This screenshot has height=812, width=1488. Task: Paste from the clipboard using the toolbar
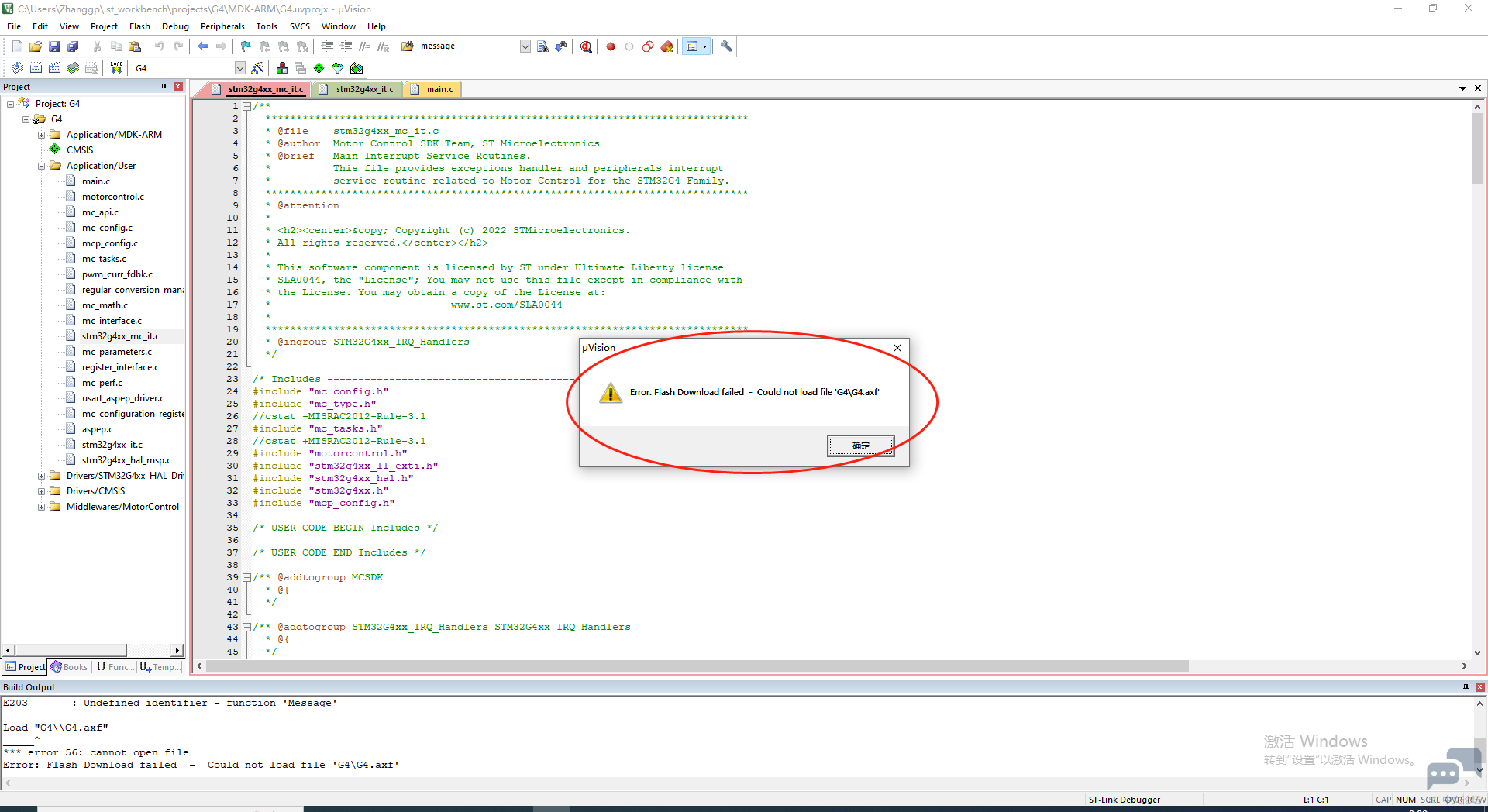[135, 46]
